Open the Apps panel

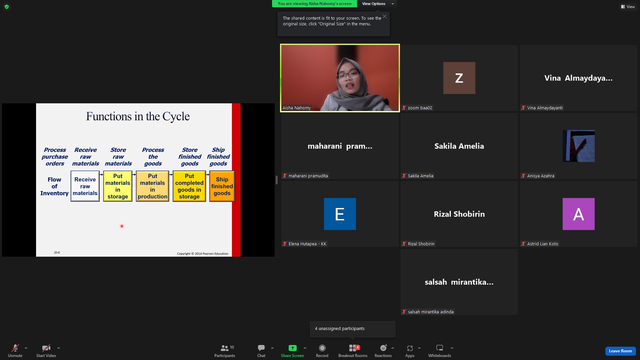click(410, 350)
